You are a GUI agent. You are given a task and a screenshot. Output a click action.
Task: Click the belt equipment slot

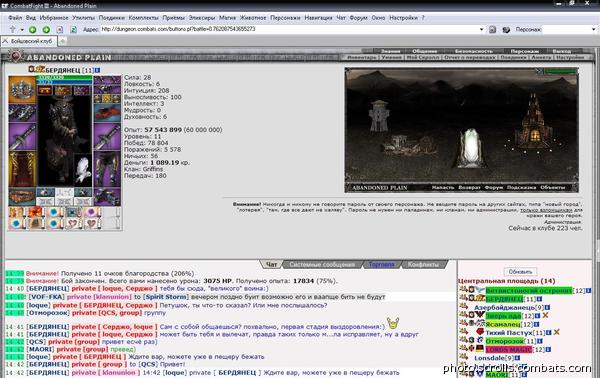22,197
